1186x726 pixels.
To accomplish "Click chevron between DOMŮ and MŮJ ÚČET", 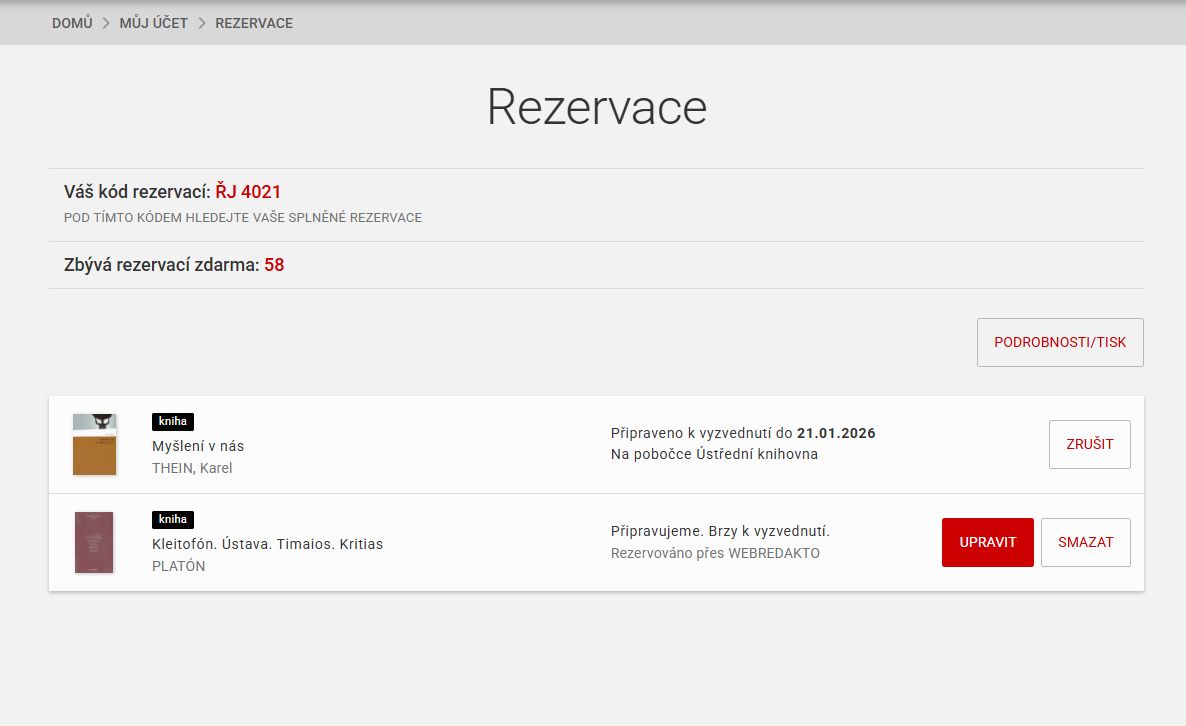I will 106,23.
